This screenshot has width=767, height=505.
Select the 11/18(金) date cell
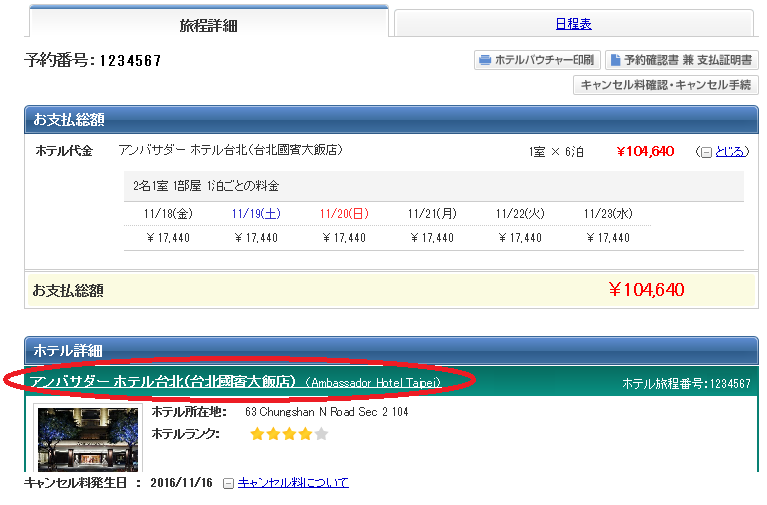coord(168,214)
